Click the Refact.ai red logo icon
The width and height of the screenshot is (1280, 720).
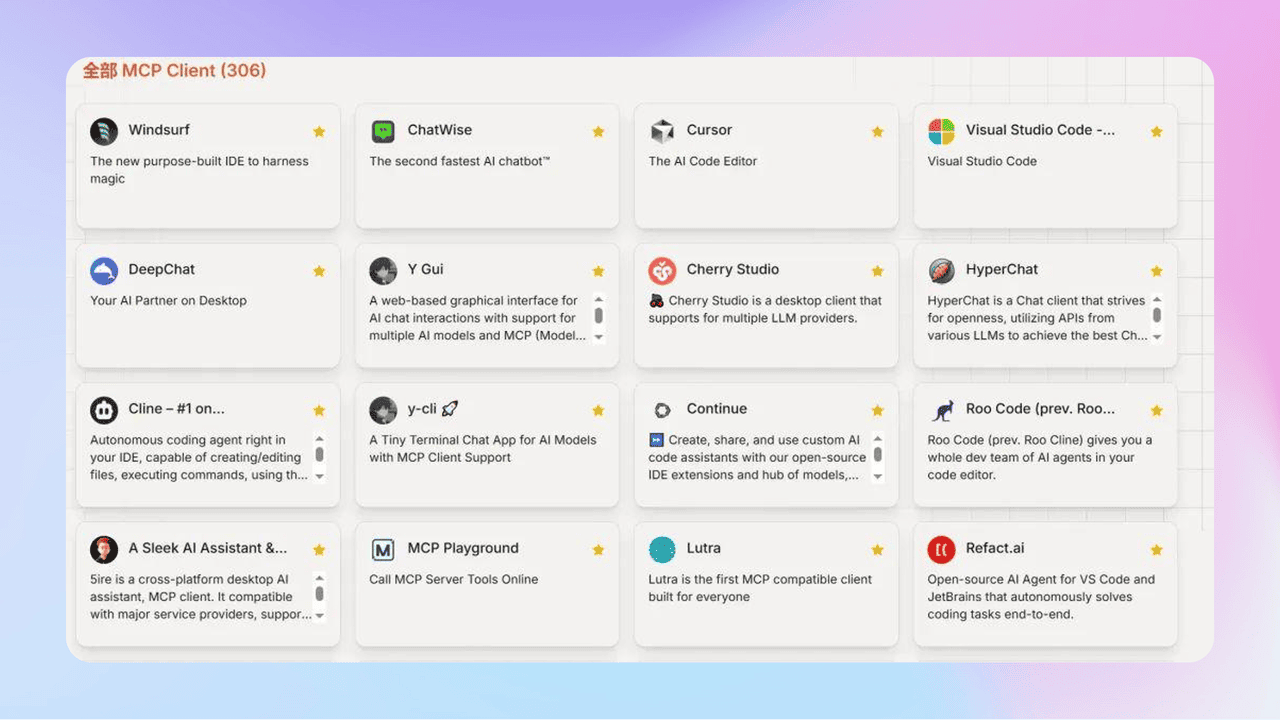[941, 549]
